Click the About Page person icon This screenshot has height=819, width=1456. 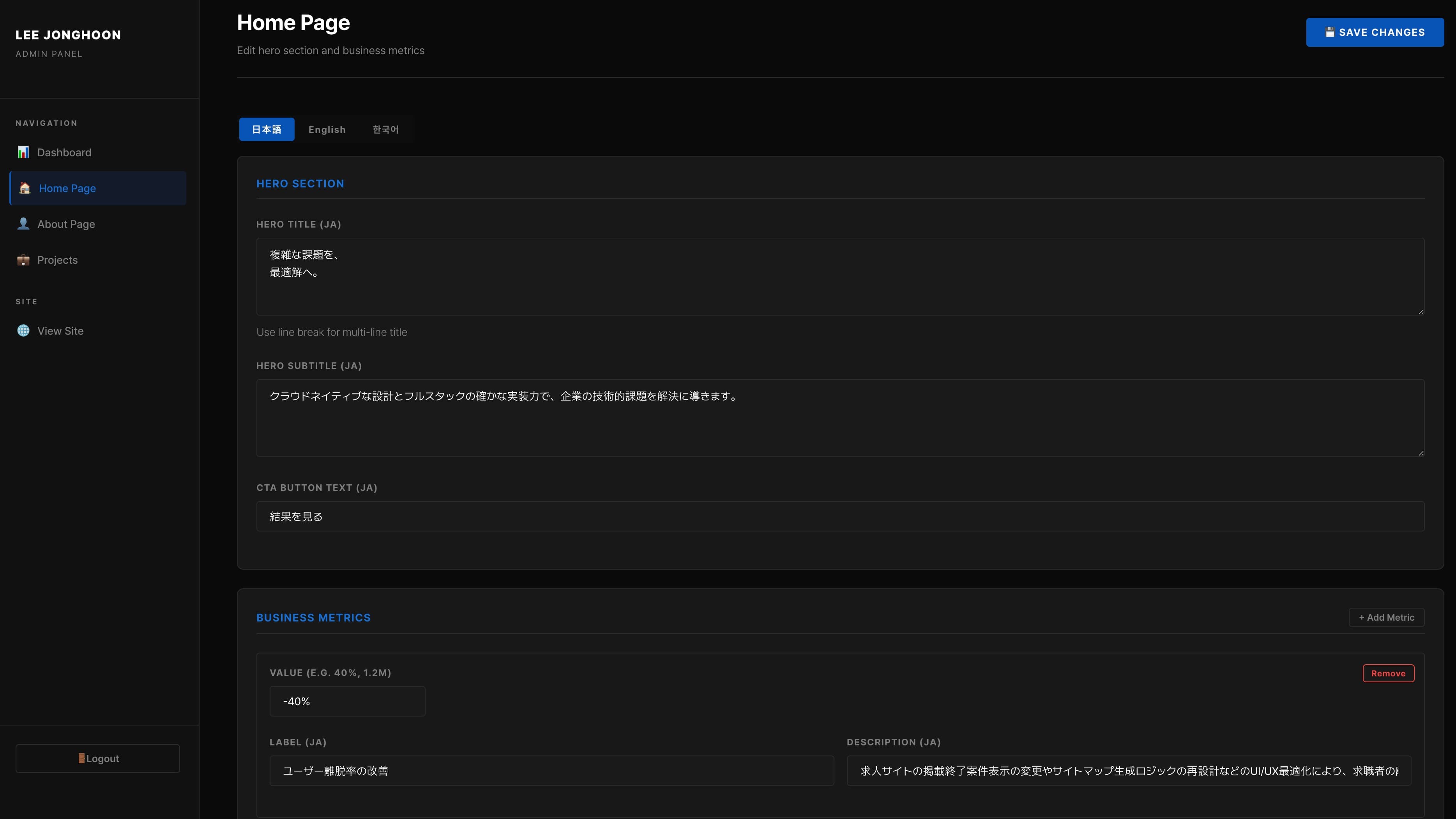point(23,224)
